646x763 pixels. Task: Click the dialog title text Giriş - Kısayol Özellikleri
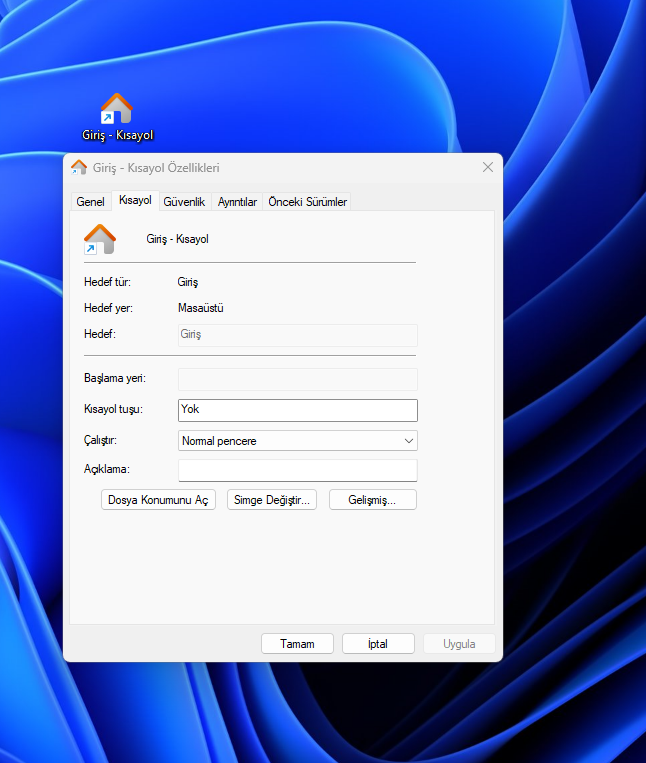156,168
